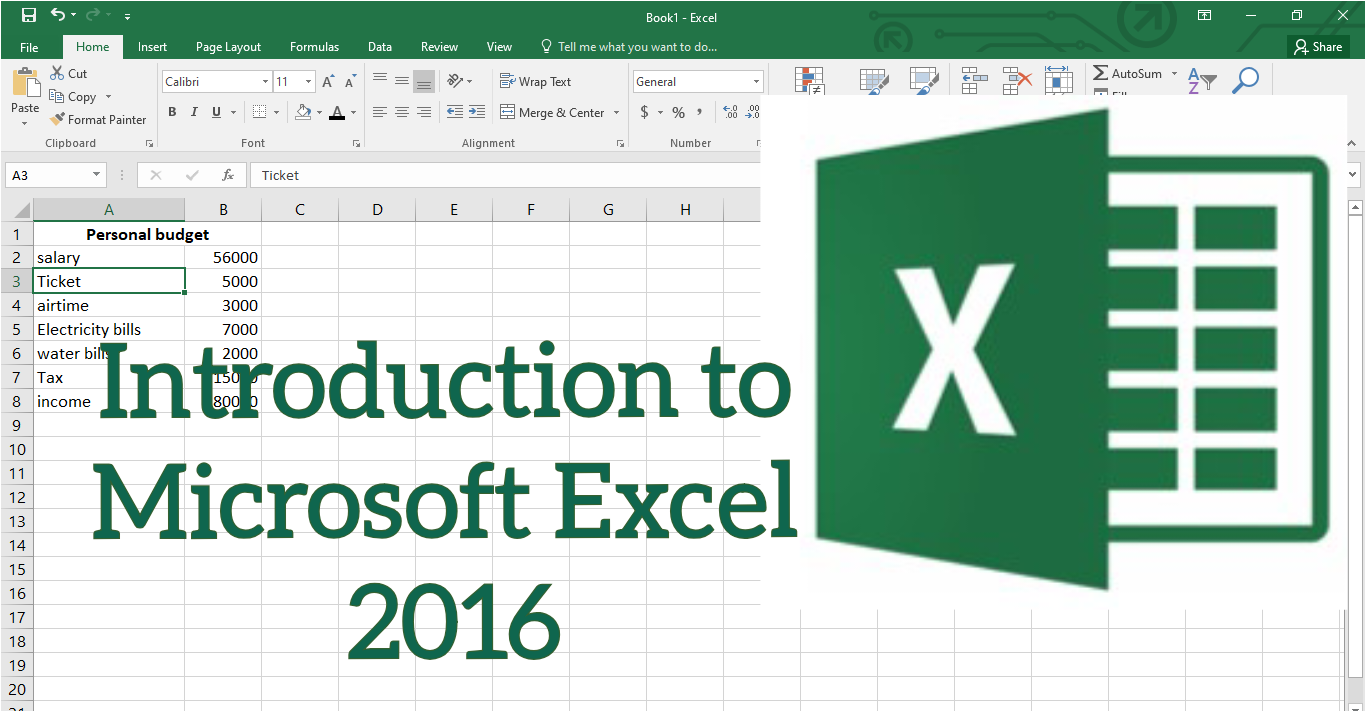
Task: Expand the General number format dropdown
Action: coord(756,82)
